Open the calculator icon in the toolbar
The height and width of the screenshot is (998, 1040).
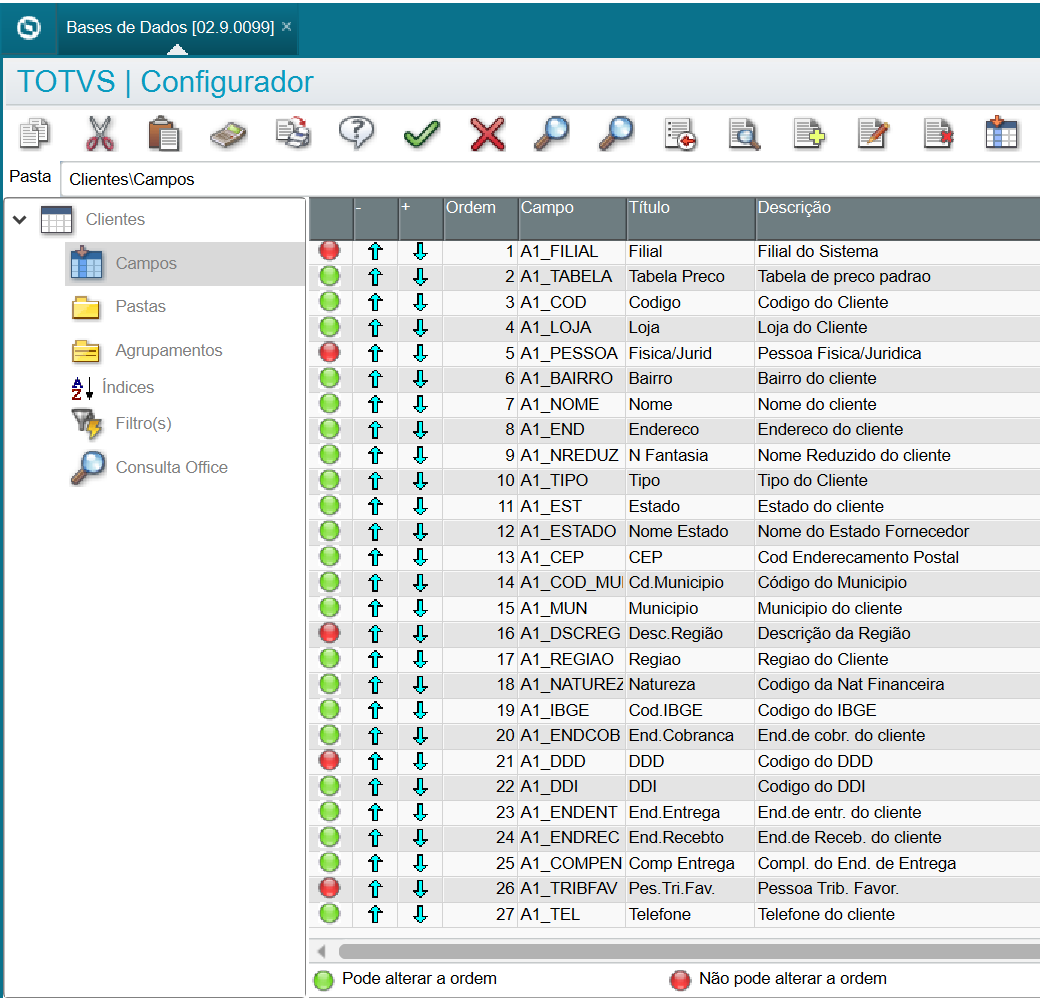228,135
